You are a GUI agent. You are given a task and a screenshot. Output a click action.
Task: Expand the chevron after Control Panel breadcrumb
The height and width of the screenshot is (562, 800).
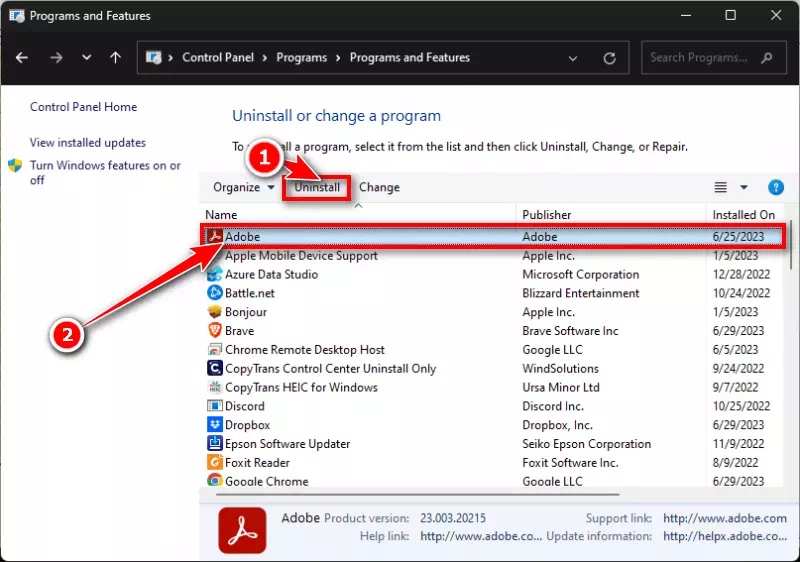pos(265,58)
